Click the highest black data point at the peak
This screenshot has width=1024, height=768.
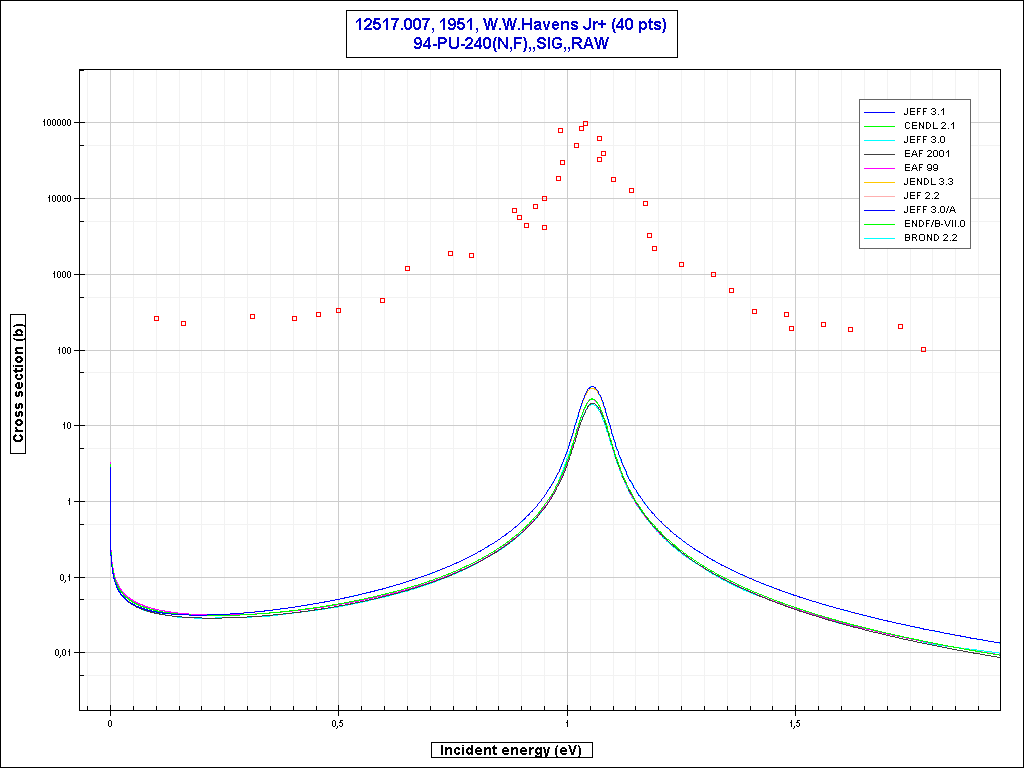[x=585, y=124]
